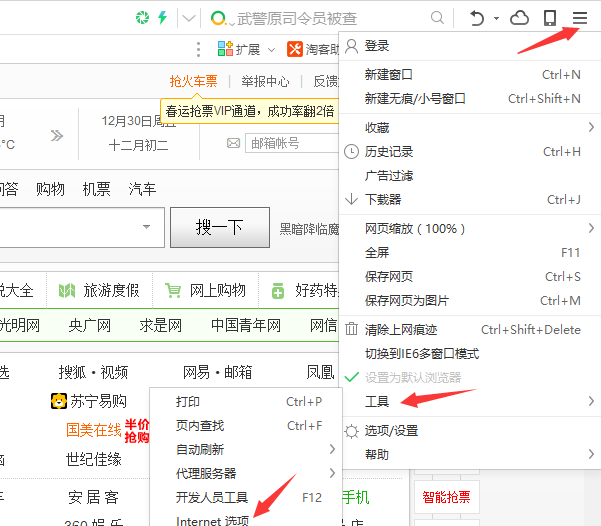Expand the address bar history chevron
Image resolution: width=601 pixels, height=526 pixels.
tap(189, 18)
